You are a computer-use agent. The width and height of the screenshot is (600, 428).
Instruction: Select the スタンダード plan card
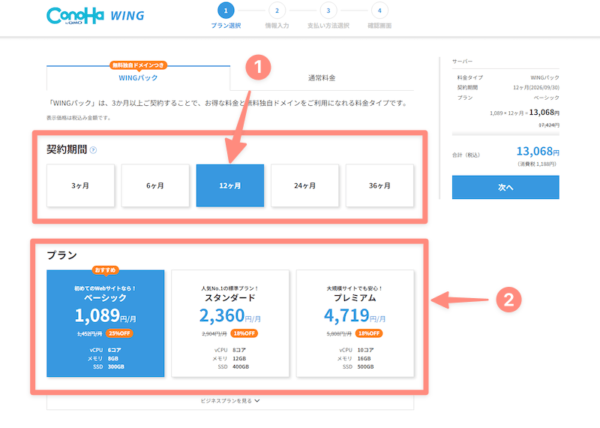230,322
